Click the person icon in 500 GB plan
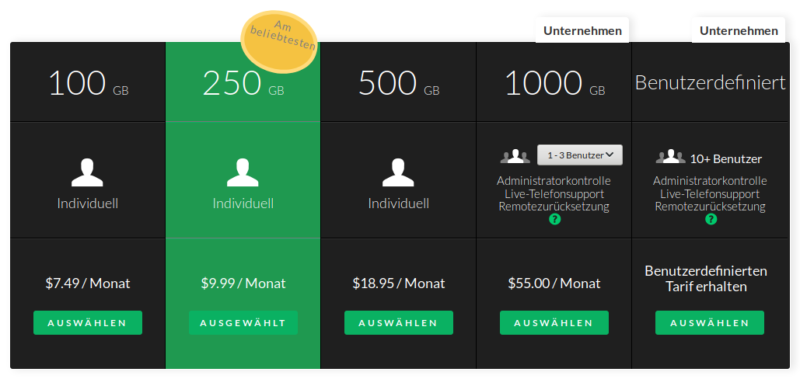The height and width of the screenshot is (379, 800). 398,172
